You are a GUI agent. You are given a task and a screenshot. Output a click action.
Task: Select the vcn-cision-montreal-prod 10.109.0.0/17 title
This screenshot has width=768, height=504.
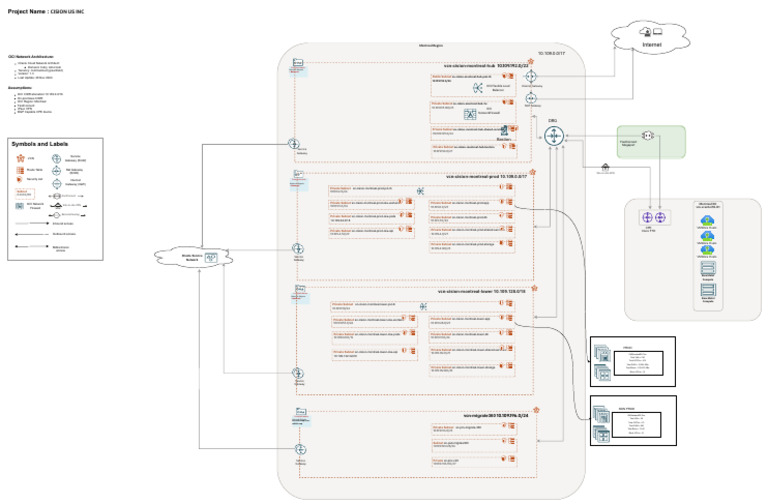tap(486, 176)
